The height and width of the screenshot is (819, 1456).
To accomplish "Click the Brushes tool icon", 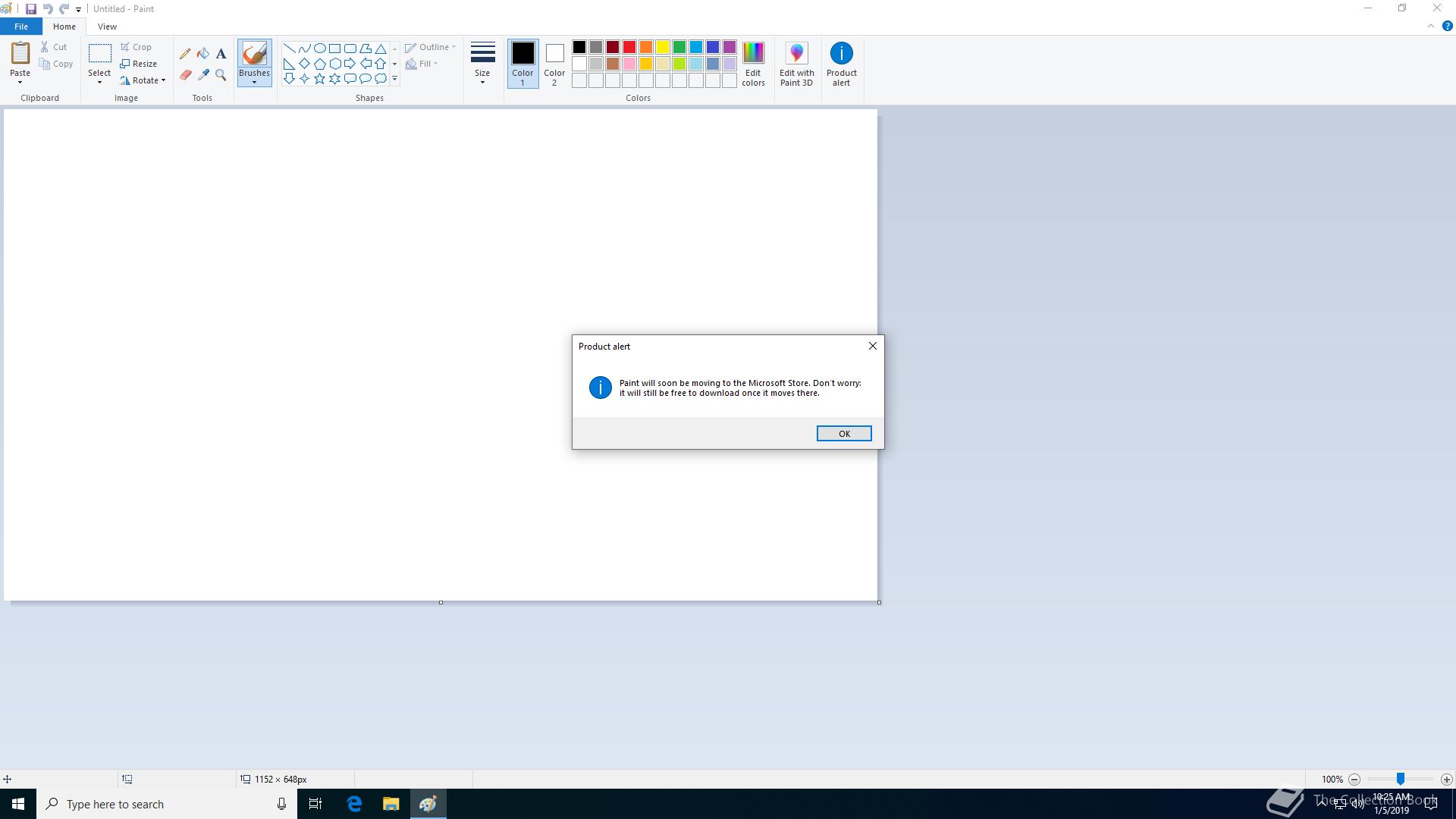I will (x=254, y=54).
